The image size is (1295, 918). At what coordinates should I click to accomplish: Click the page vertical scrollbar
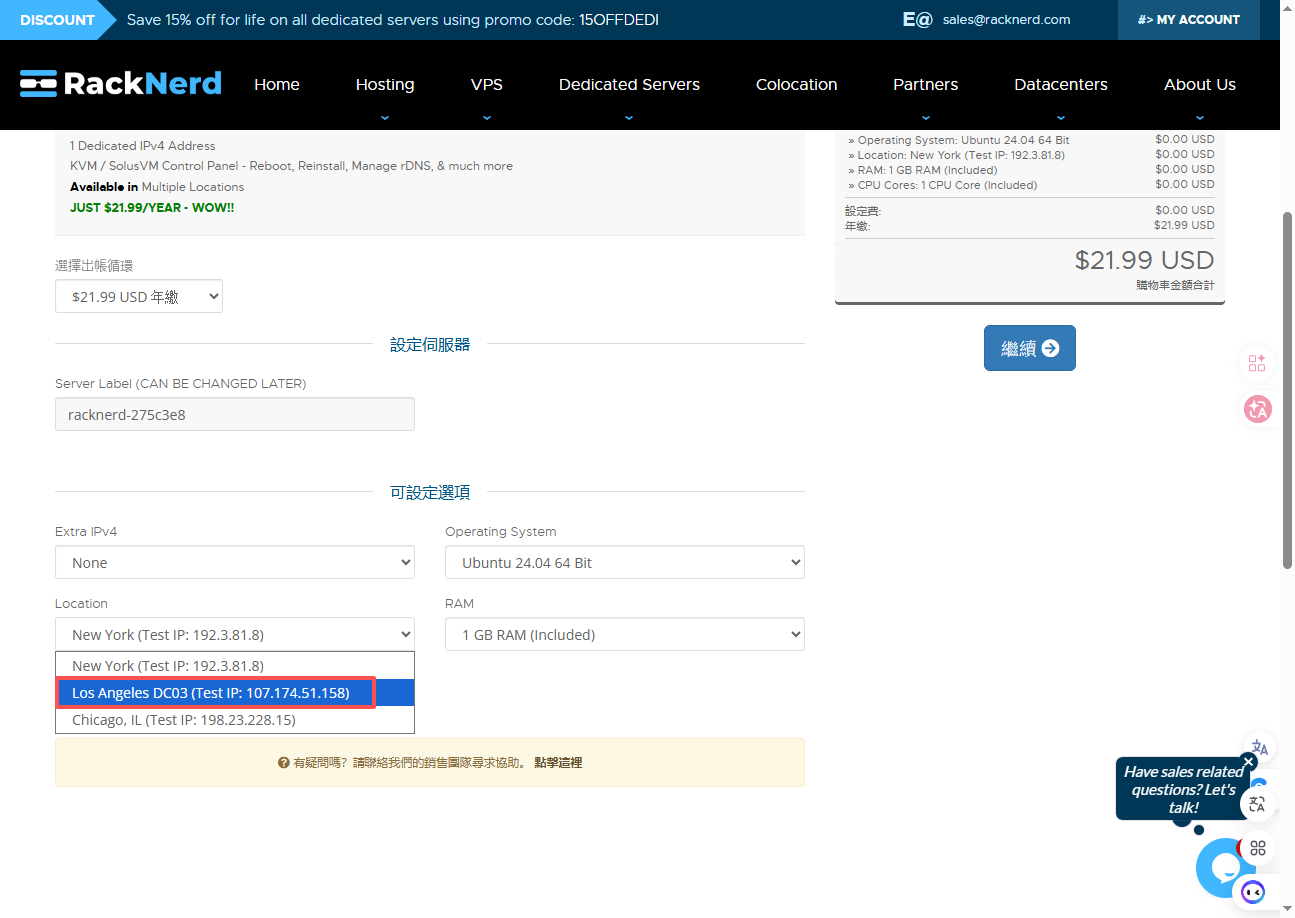[x=1287, y=390]
